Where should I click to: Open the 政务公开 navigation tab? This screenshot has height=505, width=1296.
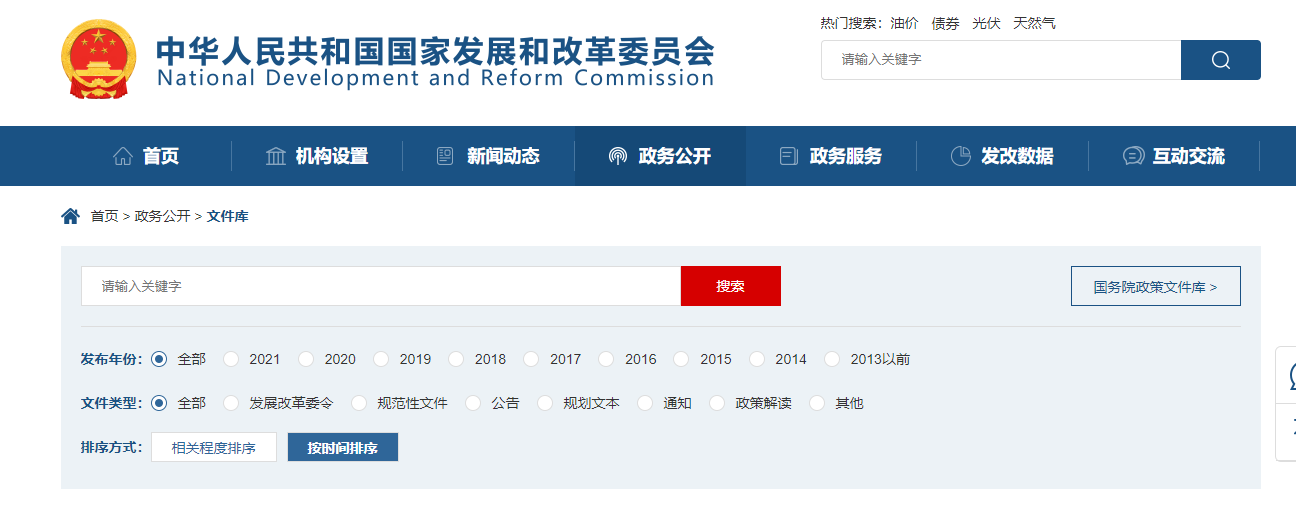click(660, 156)
